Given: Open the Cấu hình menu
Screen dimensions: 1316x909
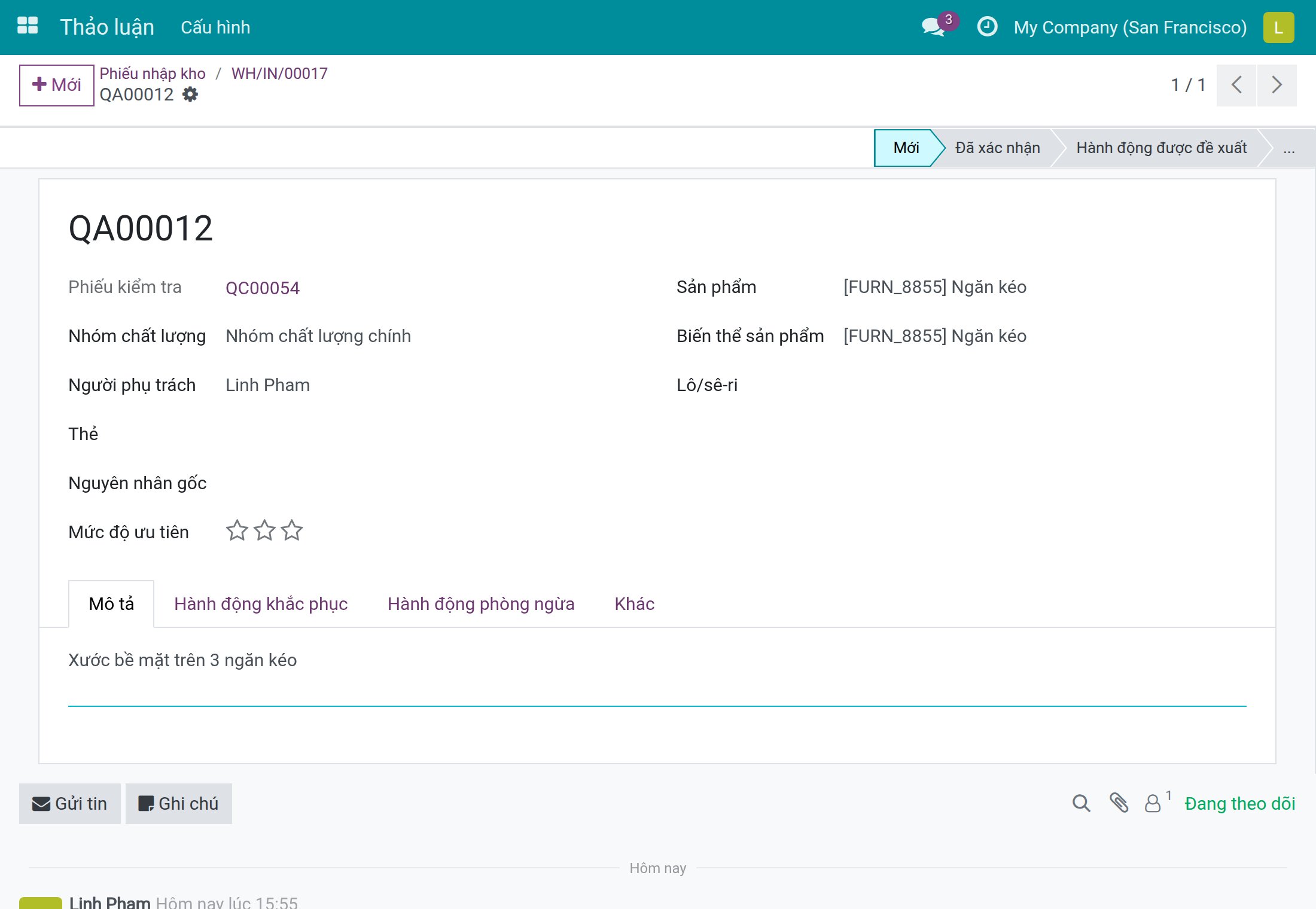Looking at the screenshot, I should pos(215,28).
